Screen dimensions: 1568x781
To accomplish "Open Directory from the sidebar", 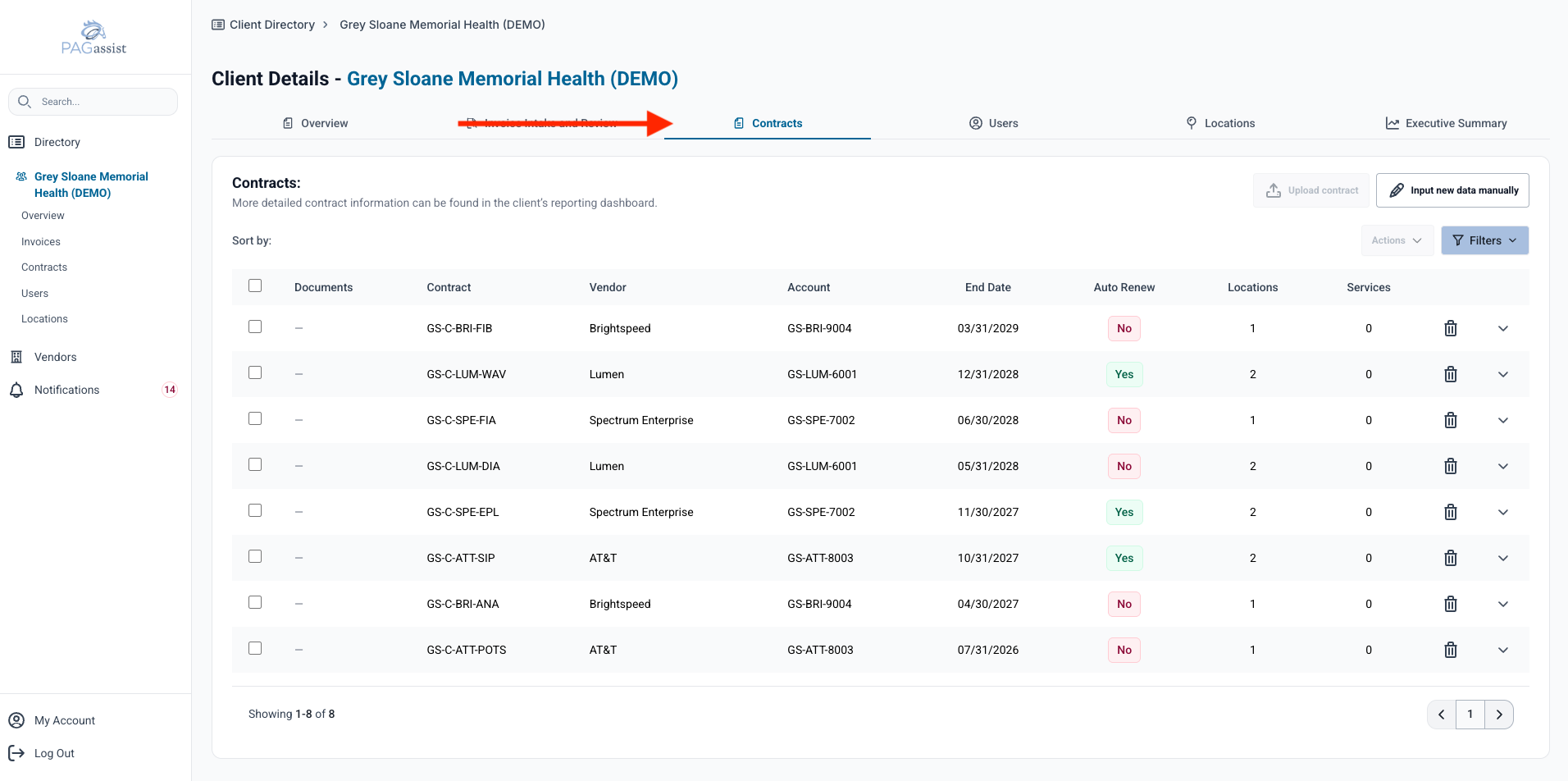I will click(57, 142).
